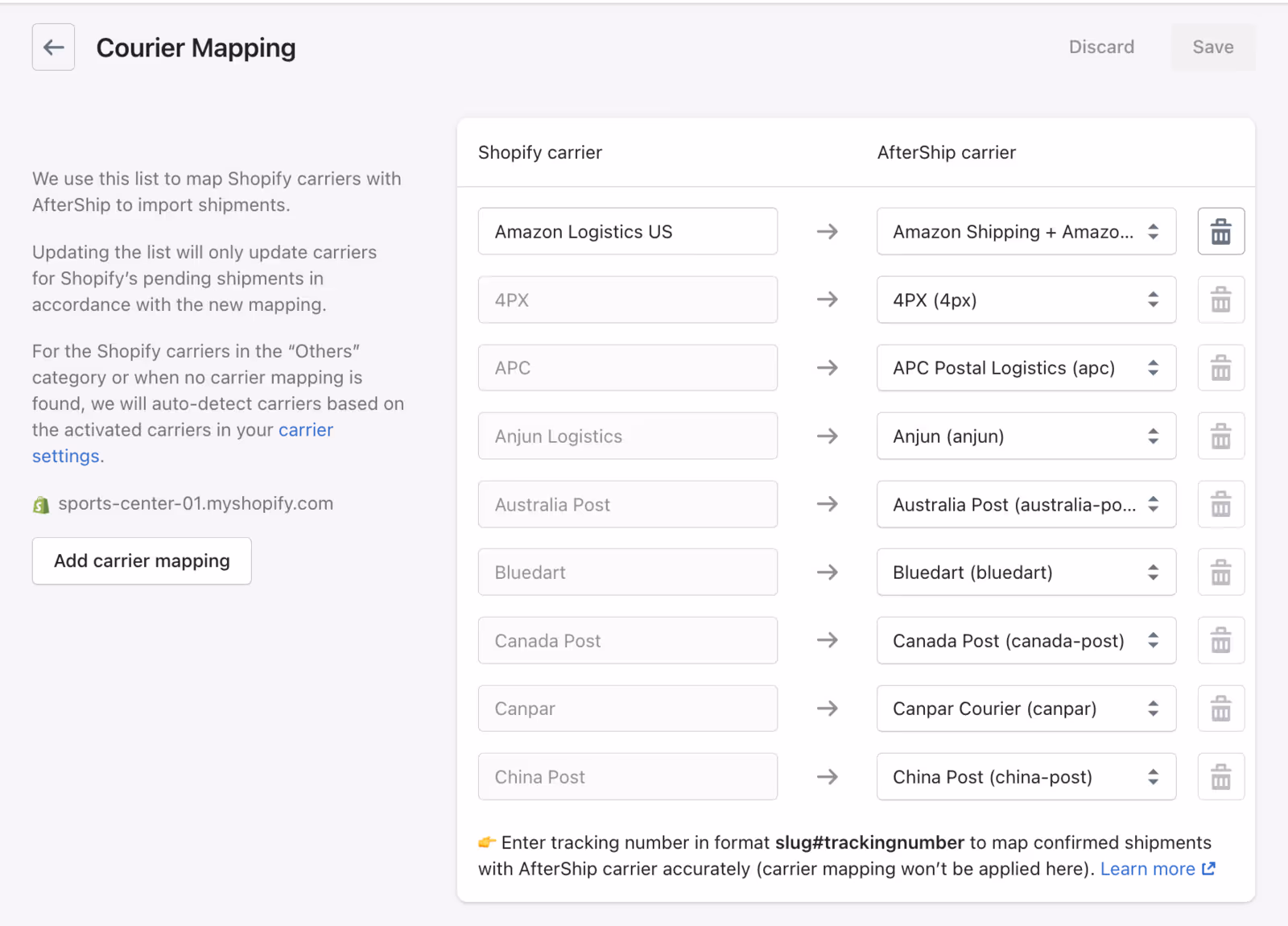Screen dimensions: 1288x926
Task: Click the Amazon Logistics US input field
Action: tap(628, 232)
